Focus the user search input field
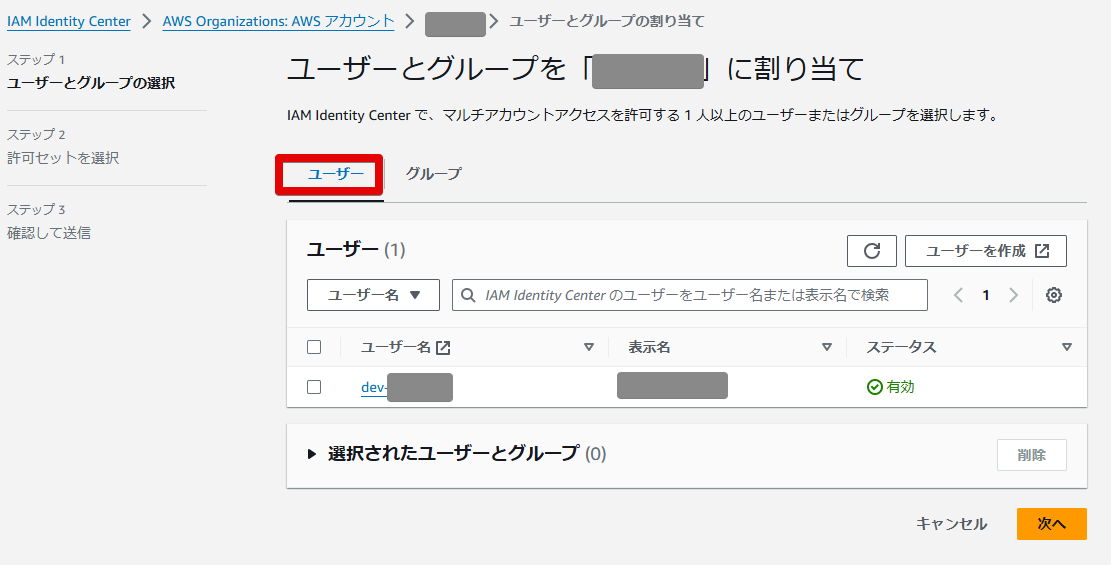Viewport: 1111px width, 565px height. click(x=689, y=295)
